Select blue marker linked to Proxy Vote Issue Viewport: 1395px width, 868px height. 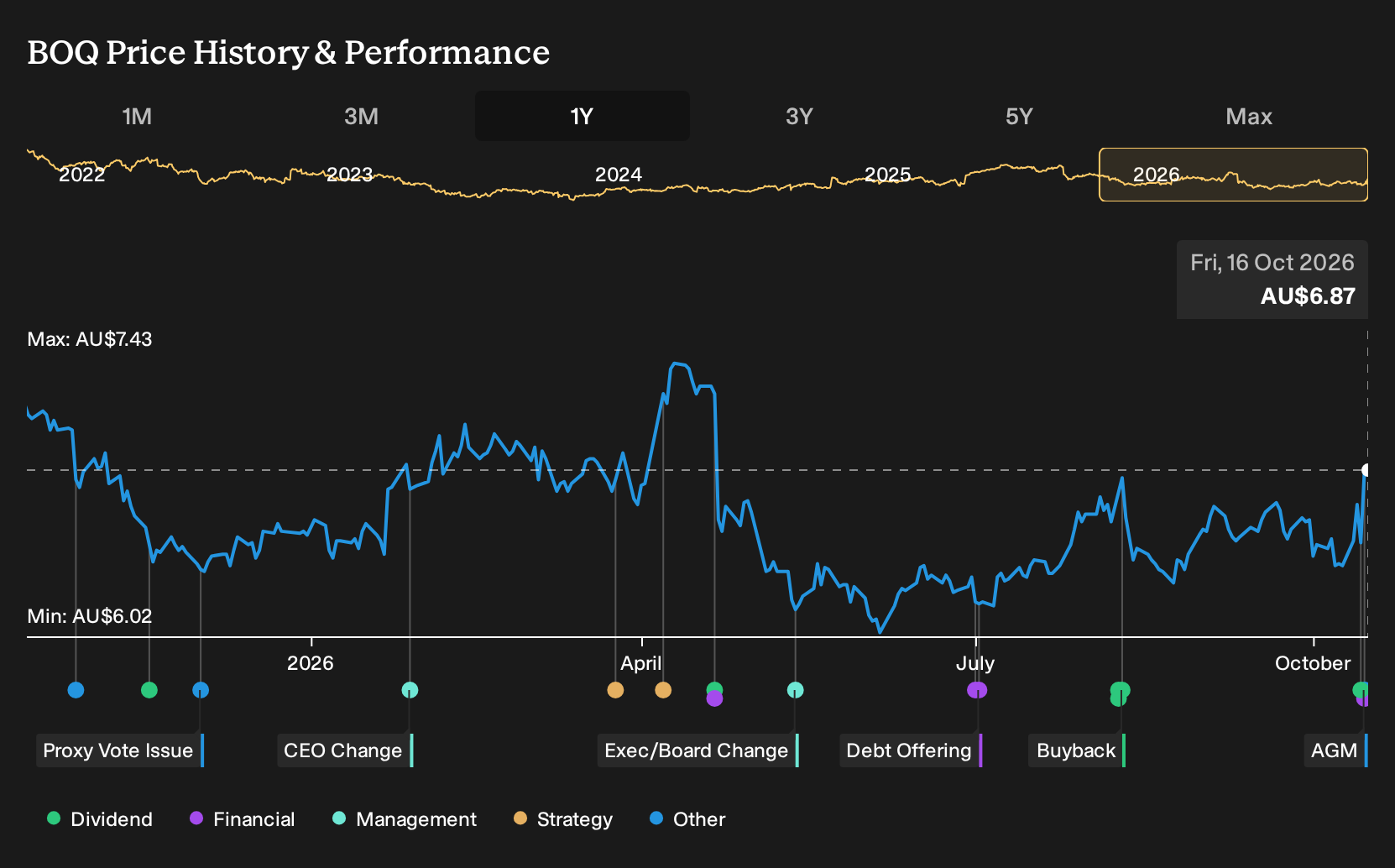201,690
